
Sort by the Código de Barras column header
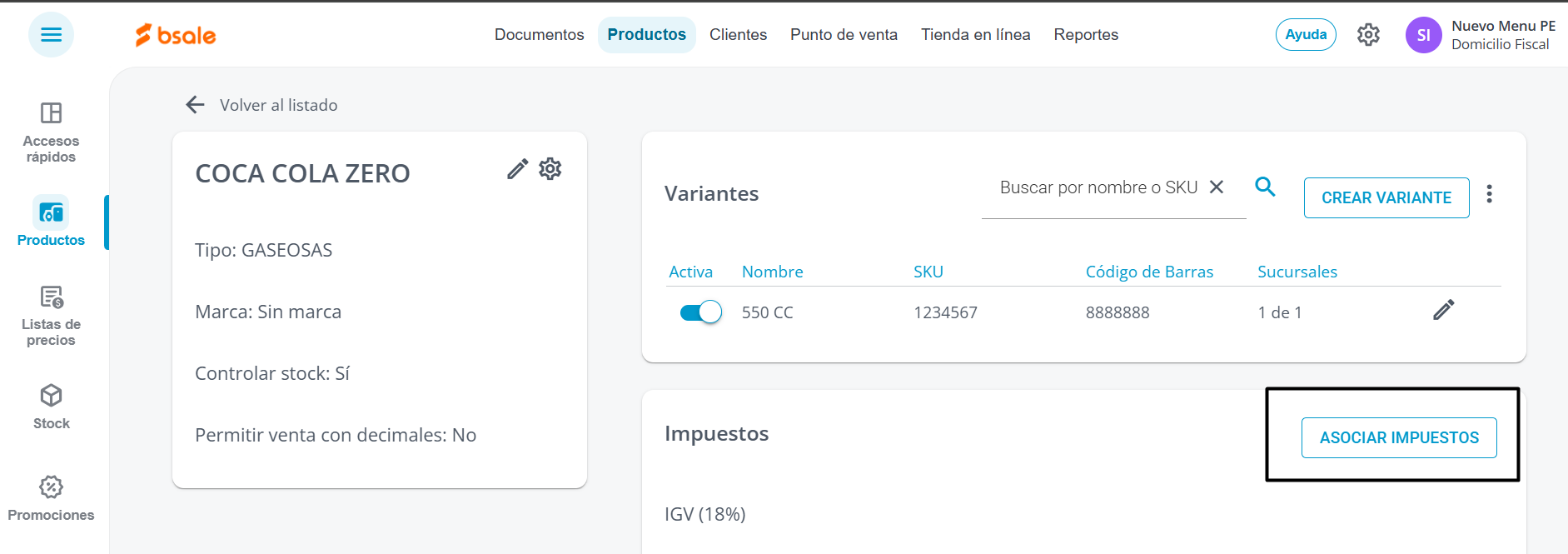(x=1149, y=272)
